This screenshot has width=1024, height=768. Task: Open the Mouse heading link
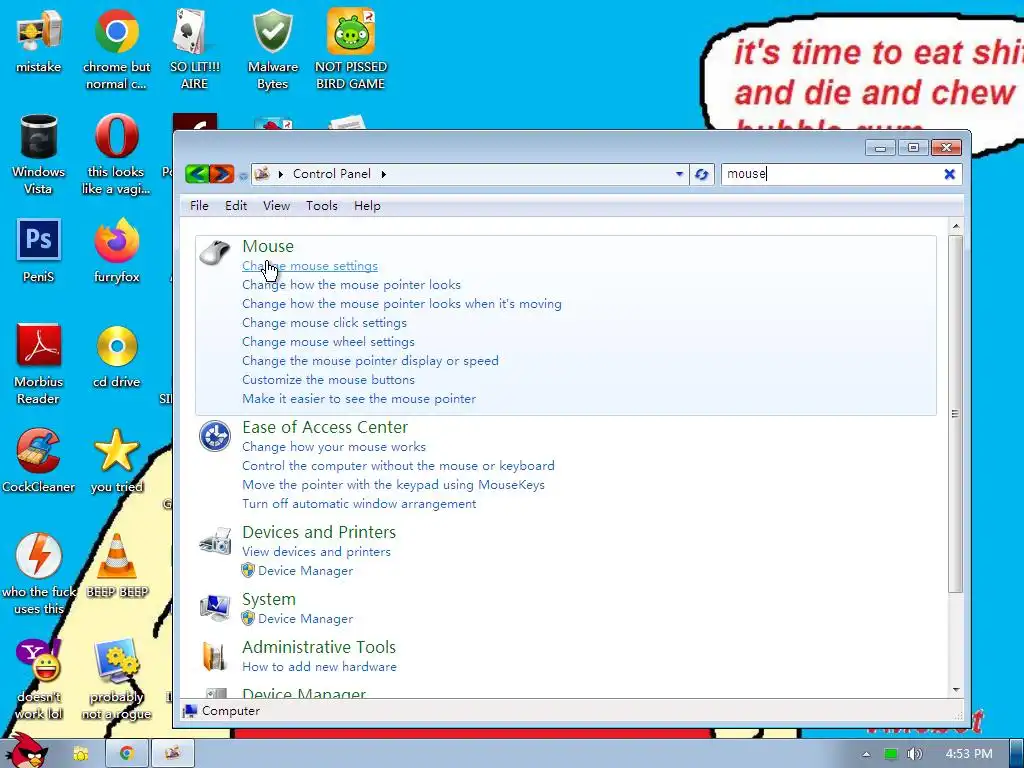[x=268, y=246]
